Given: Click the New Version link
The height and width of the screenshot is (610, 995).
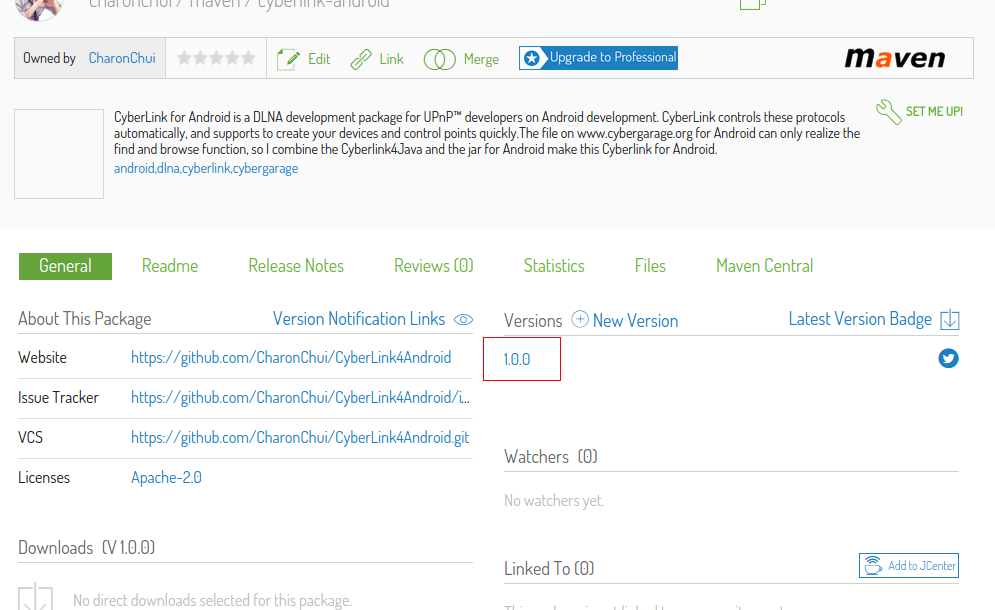Looking at the screenshot, I should (x=635, y=321).
